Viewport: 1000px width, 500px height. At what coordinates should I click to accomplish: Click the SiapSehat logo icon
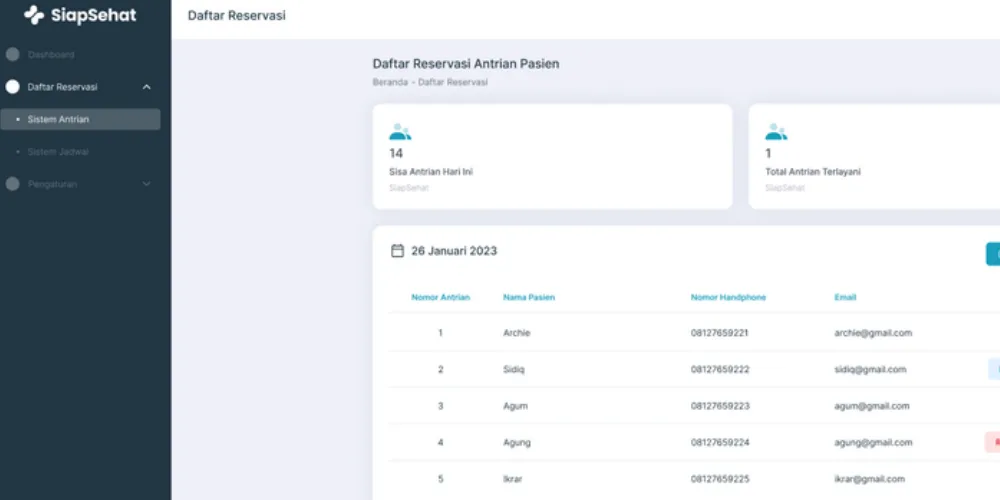[34, 15]
